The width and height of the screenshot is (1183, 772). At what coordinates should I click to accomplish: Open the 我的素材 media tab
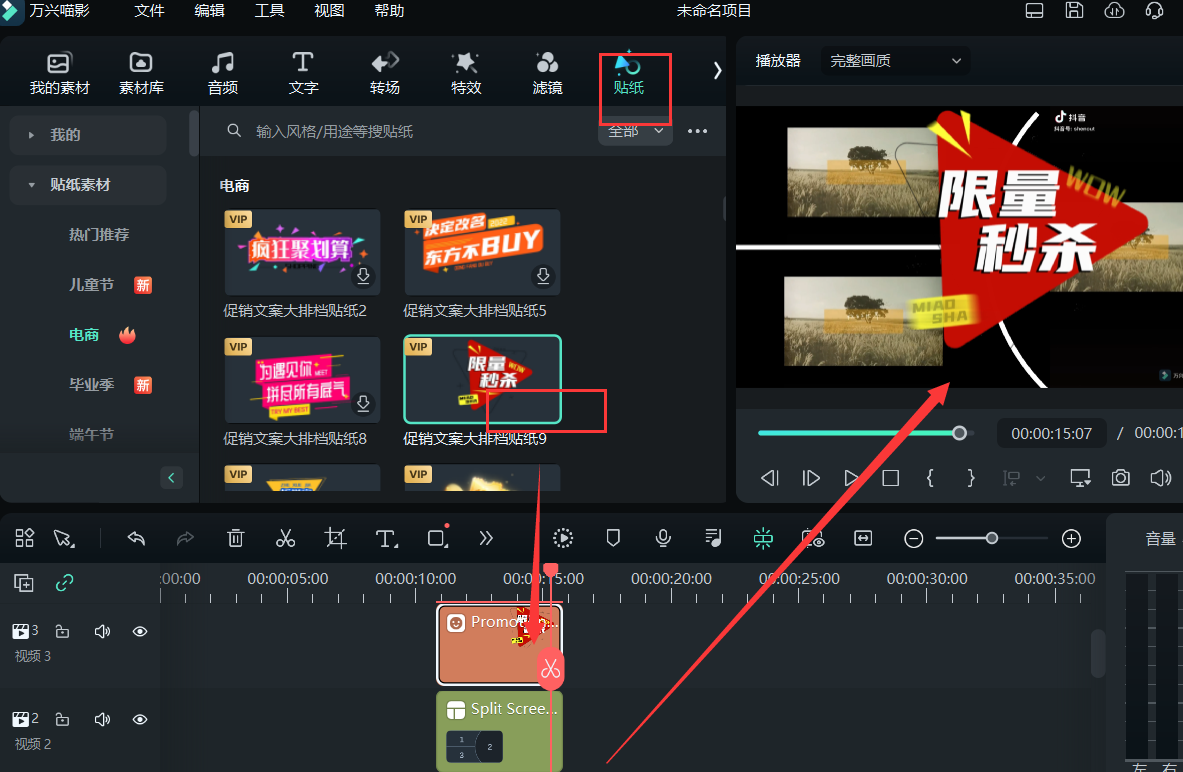click(59, 74)
